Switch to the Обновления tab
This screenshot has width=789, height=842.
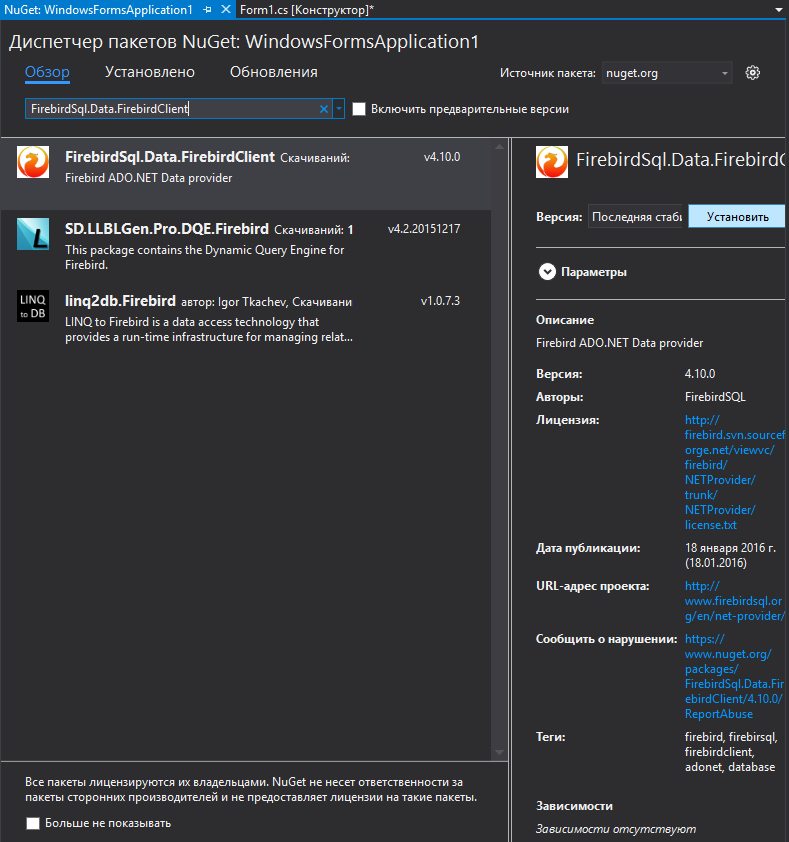[274, 72]
